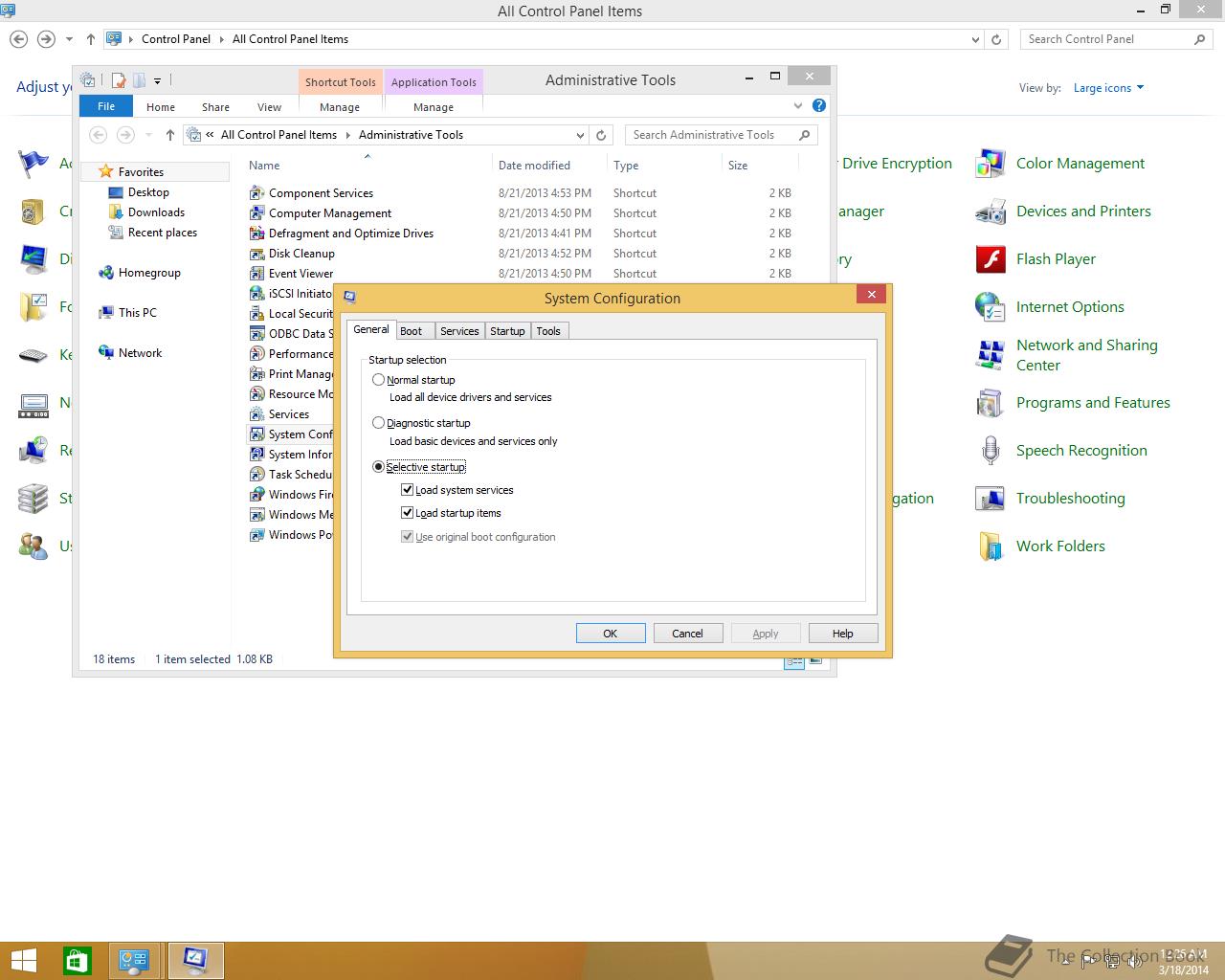1225x980 pixels.
Task: Click System Configuration taskbar icon
Action: (x=195, y=961)
